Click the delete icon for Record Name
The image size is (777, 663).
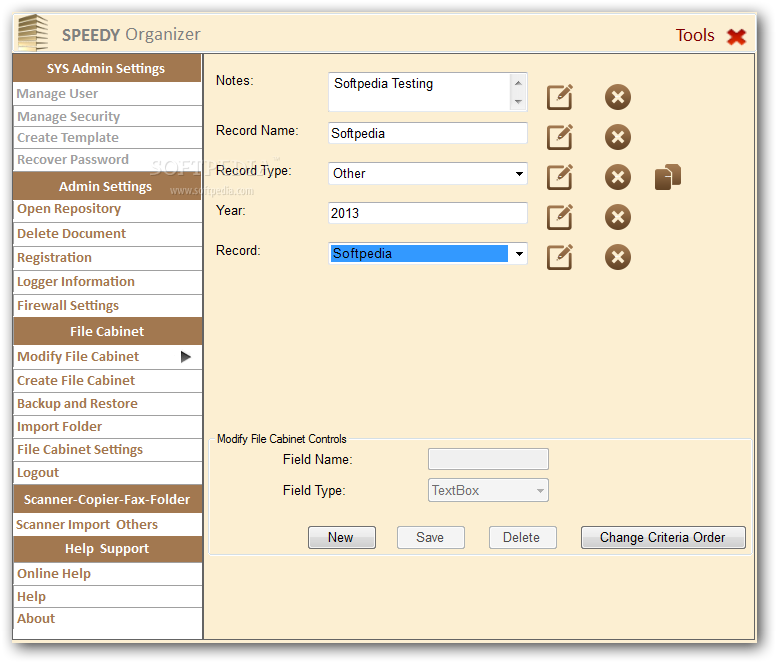point(617,137)
